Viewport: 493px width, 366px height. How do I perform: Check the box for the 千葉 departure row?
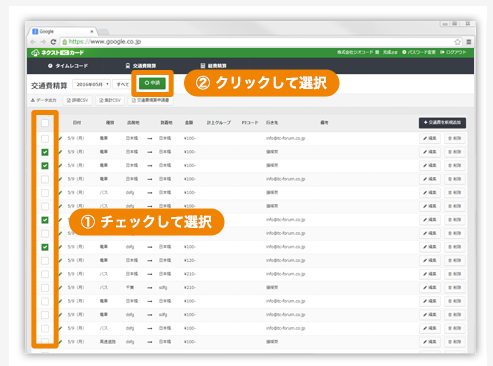[45, 288]
